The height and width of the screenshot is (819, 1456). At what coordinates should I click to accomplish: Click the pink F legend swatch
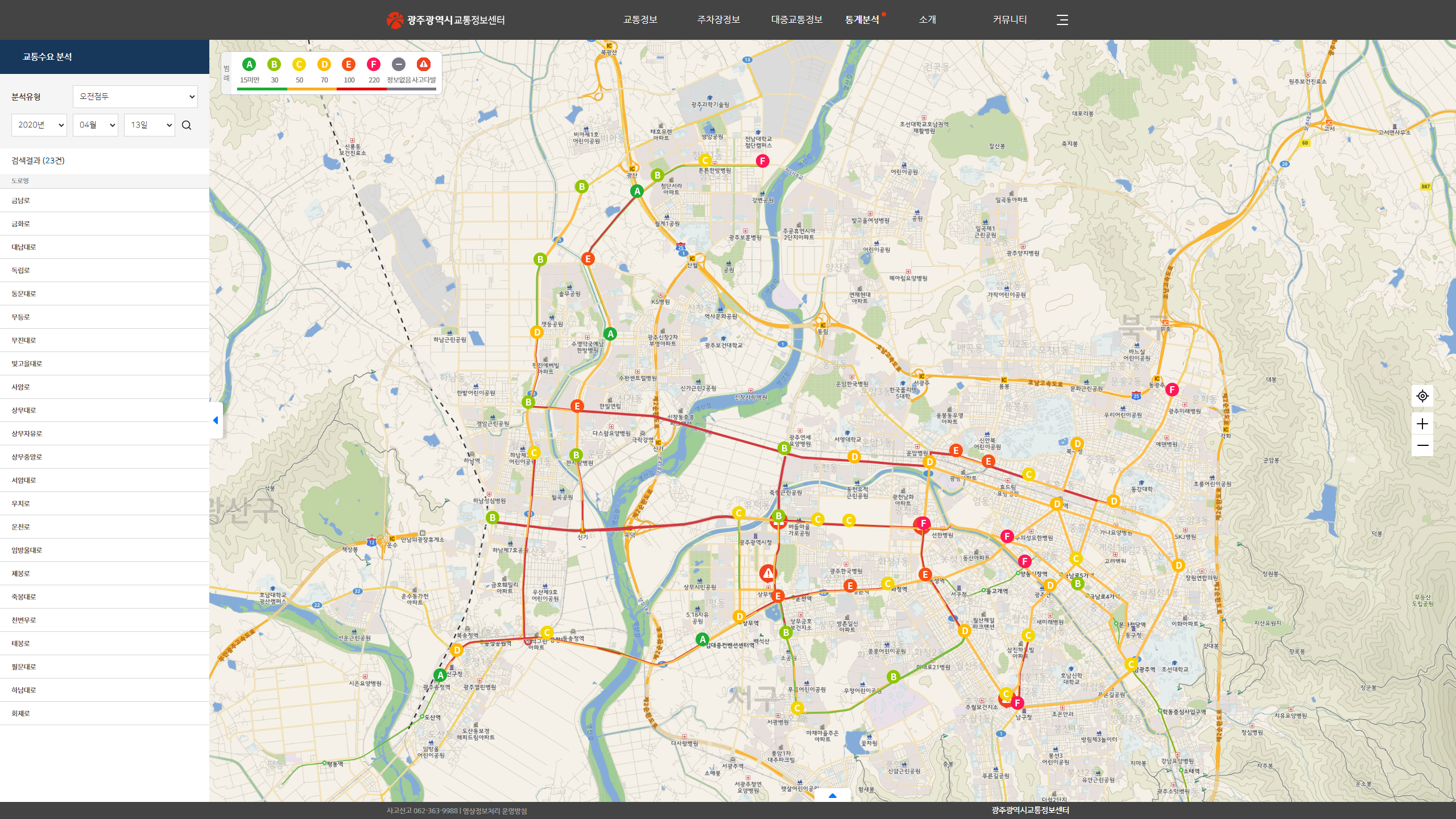pos(374,64)
